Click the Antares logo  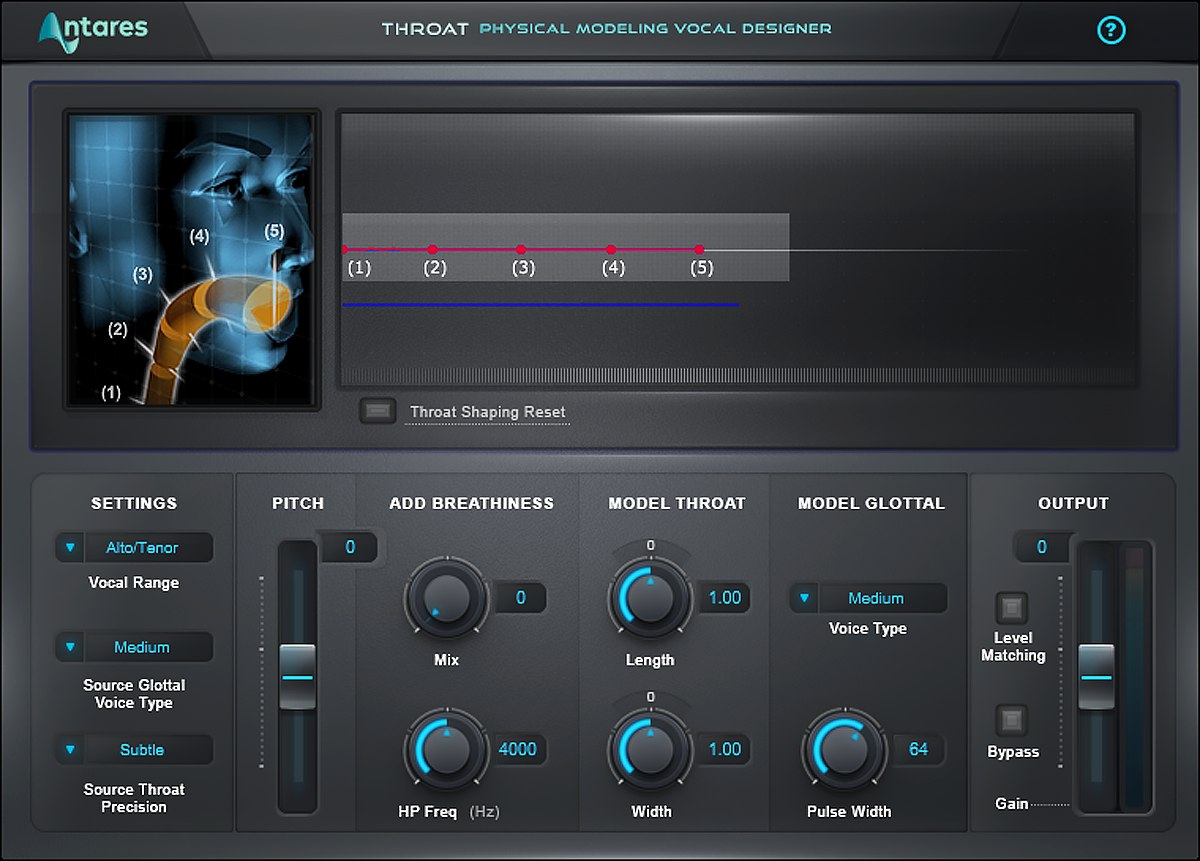(x=93, y=28)
